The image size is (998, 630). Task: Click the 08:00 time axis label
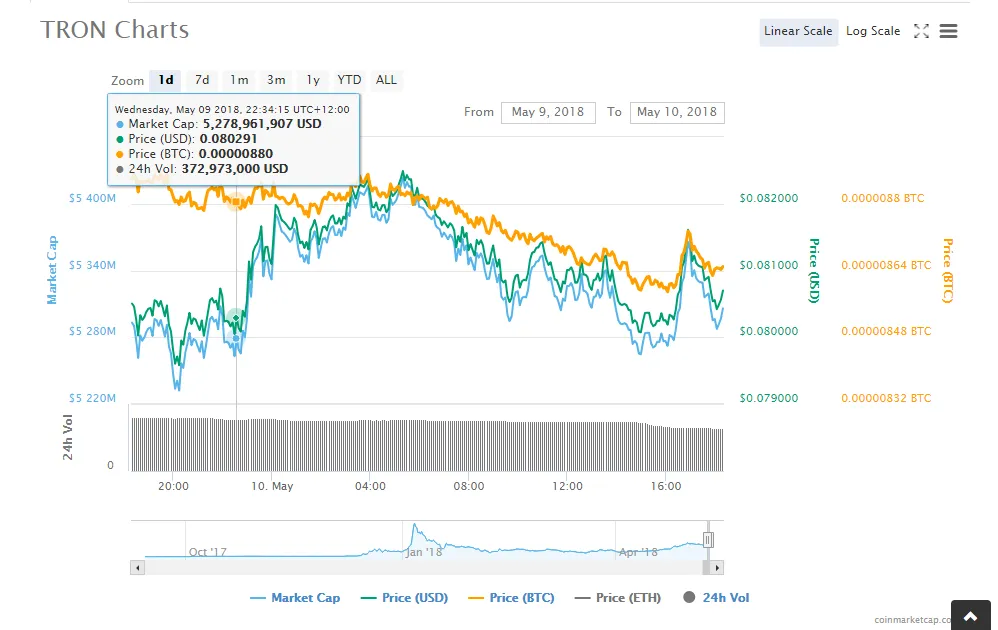(x=469, y=486)
